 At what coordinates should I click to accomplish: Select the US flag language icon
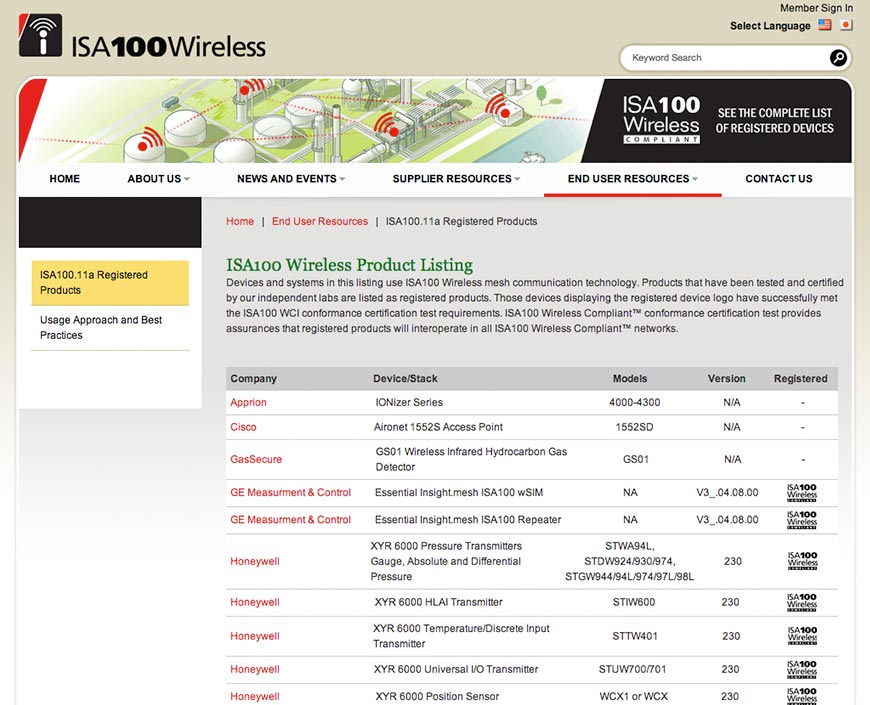click(825, 25)
